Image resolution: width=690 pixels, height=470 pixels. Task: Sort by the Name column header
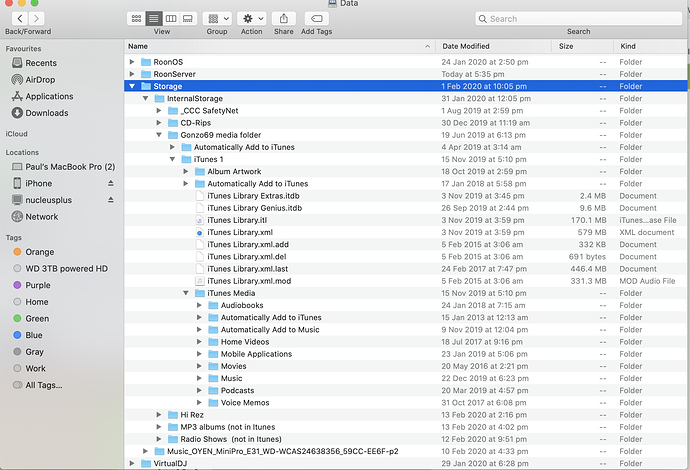(x=280, y=46)
